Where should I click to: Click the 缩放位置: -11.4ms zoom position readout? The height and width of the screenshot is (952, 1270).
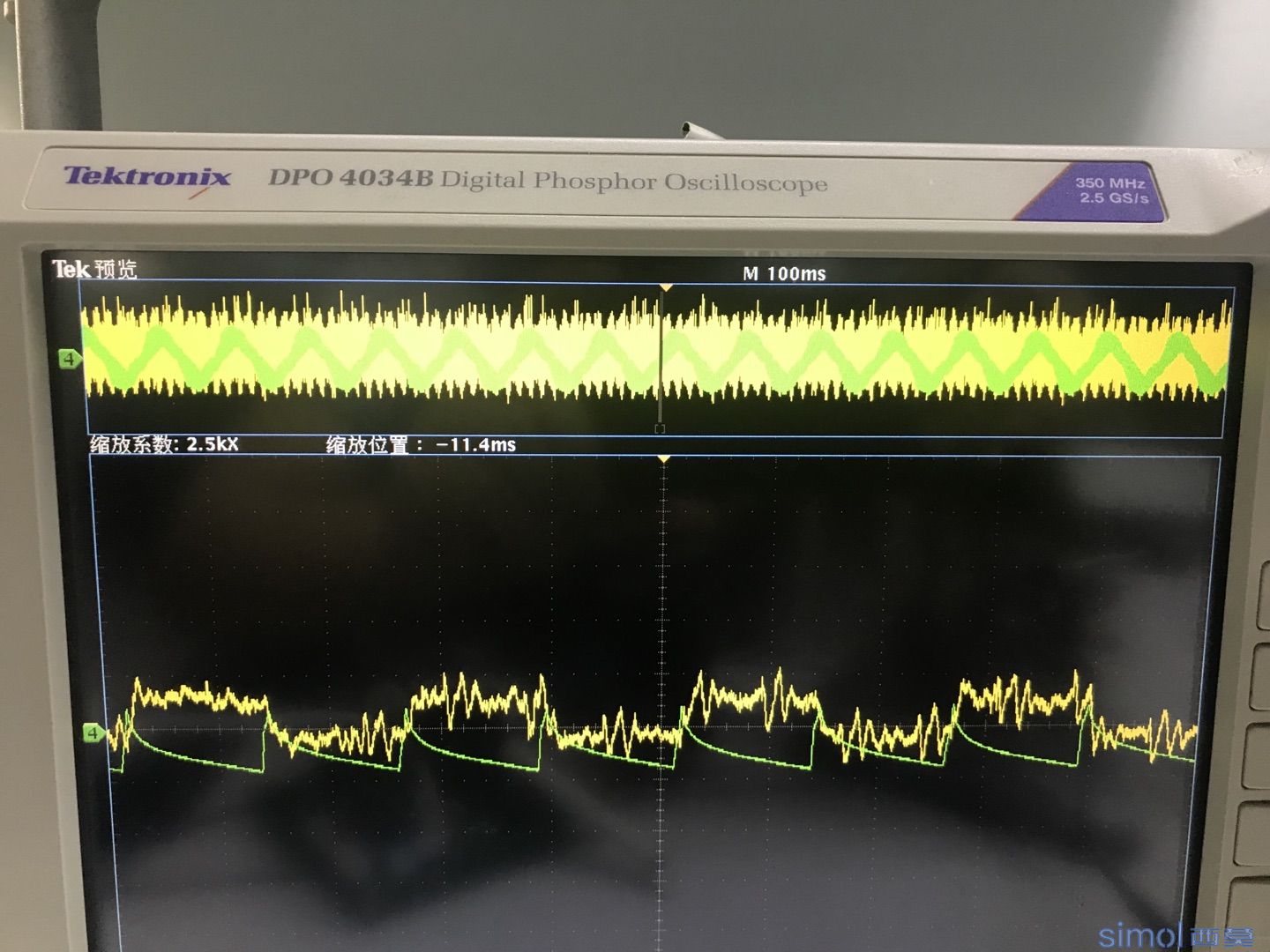point(421,444)
